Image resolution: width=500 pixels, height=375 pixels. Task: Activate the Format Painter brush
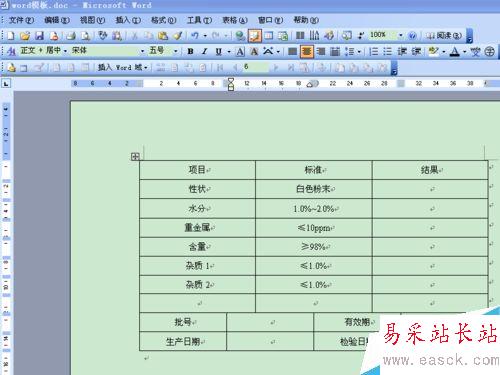pyautogui.click(x=178, y=35)
